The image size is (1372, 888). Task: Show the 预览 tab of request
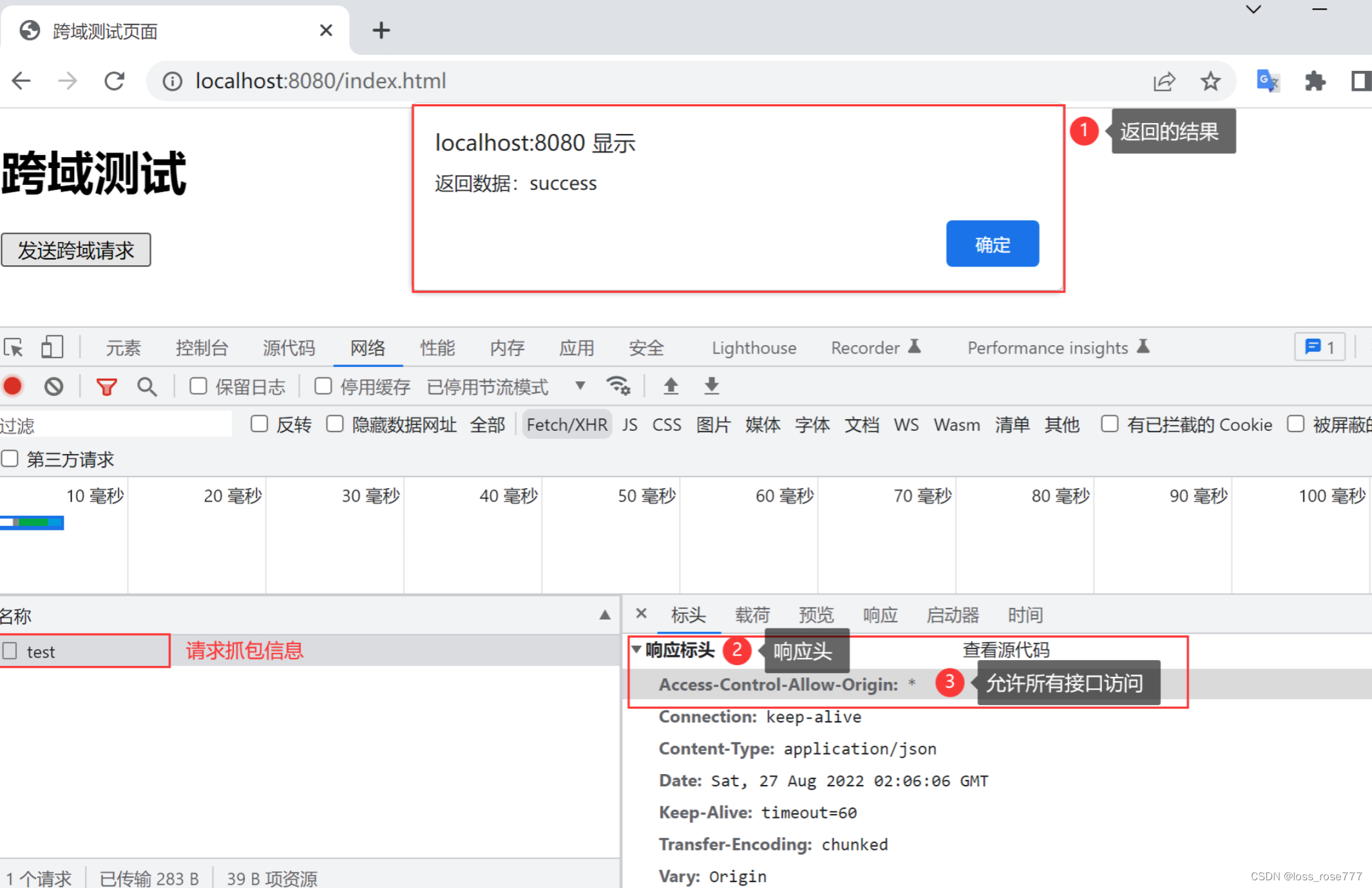point(816,615)
